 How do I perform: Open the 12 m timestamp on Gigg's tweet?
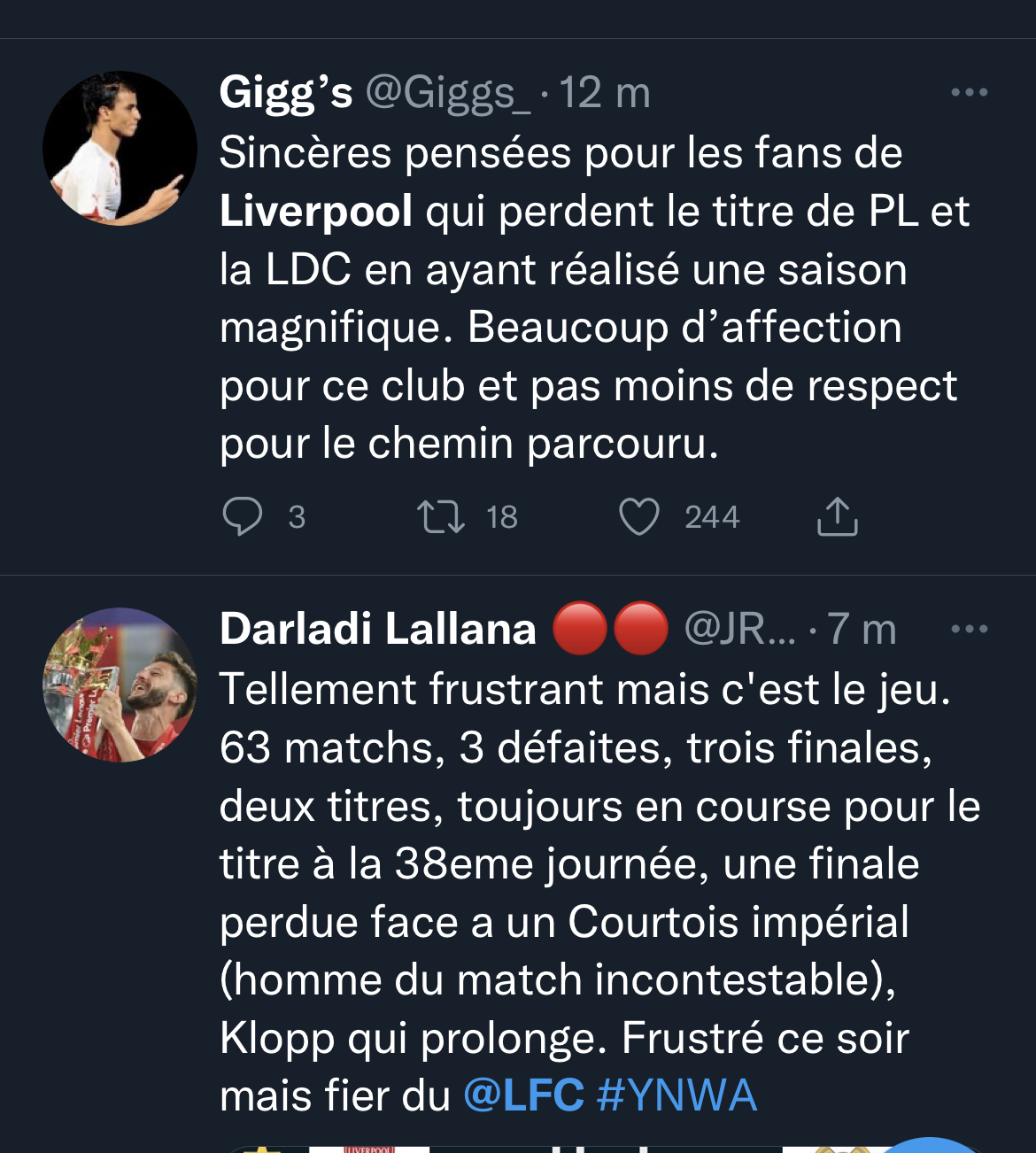click(605, 93)
